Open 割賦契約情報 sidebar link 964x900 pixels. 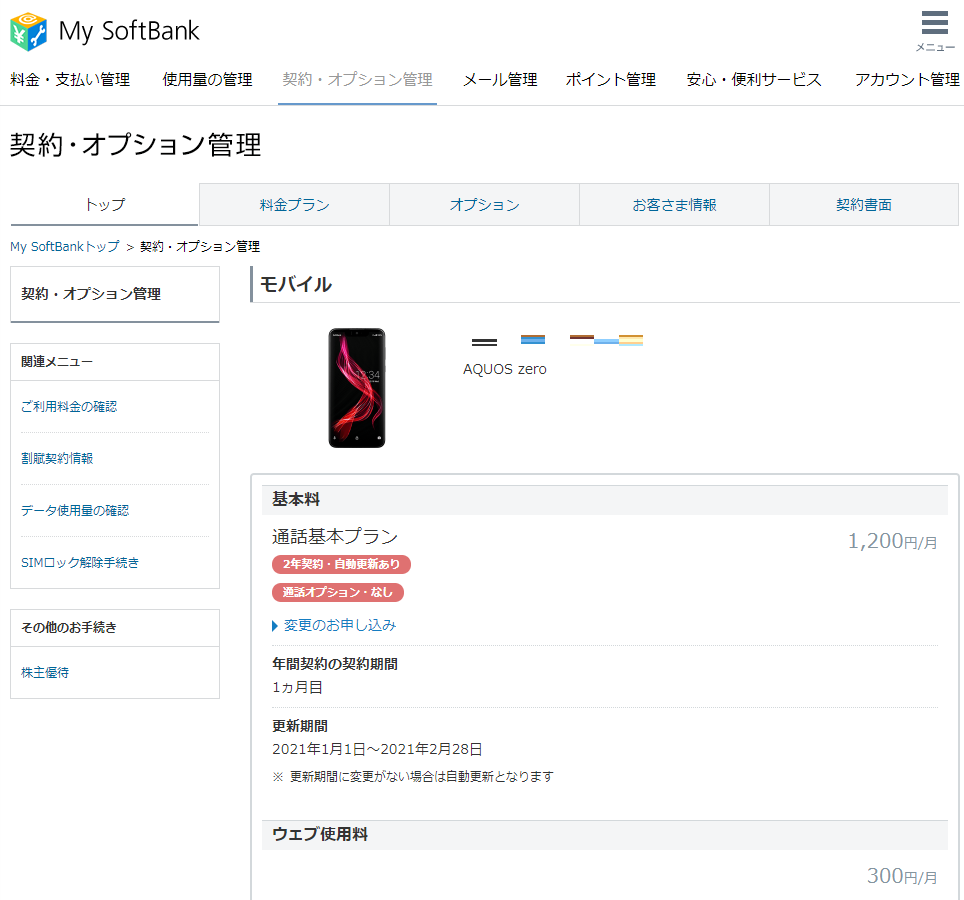pyautogui.click(x=57, y=459)
